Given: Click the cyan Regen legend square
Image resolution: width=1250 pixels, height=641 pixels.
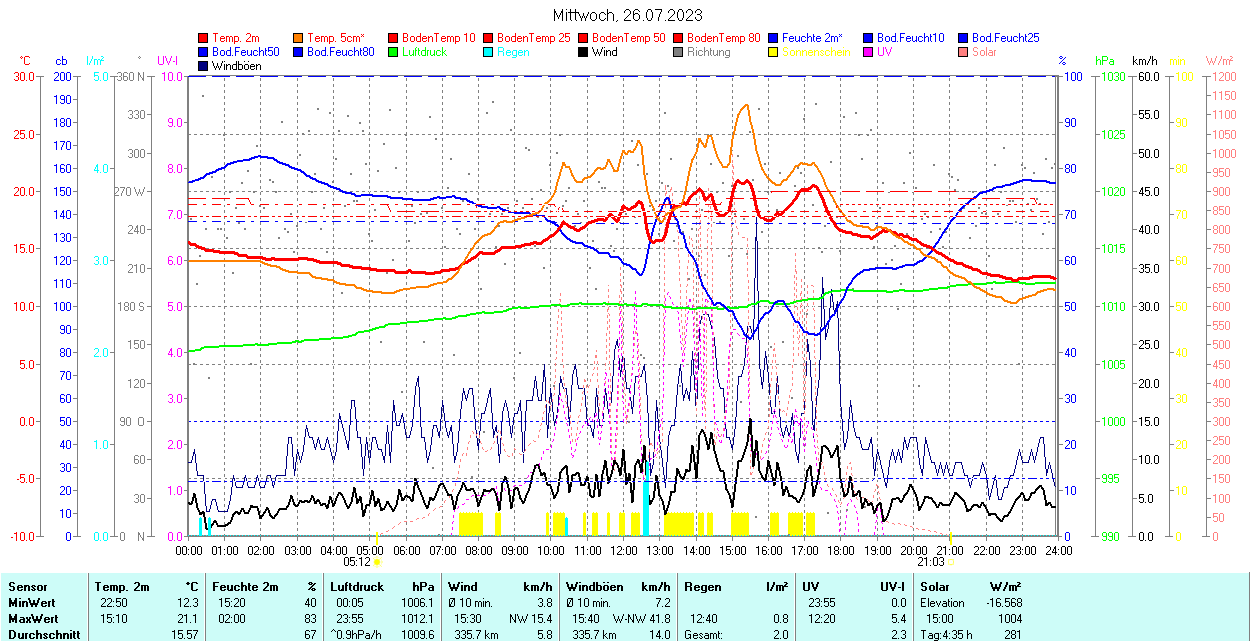Looking at the screenshot, I should click(489, 52).
